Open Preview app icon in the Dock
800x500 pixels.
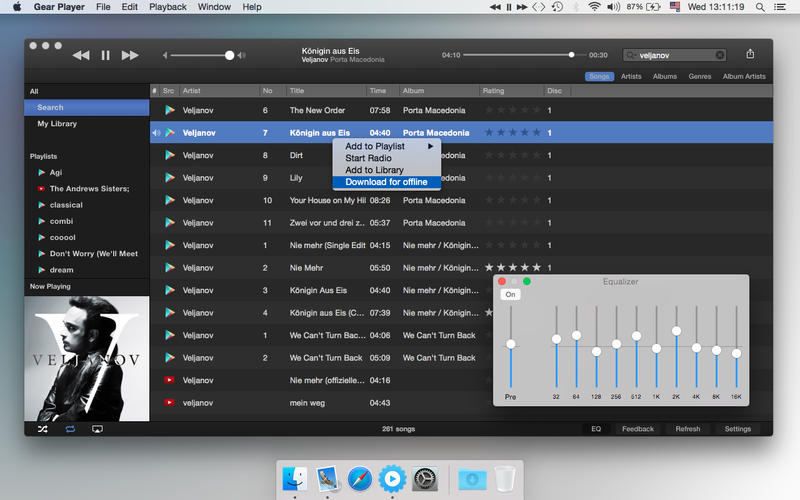(x=327, y=479)
